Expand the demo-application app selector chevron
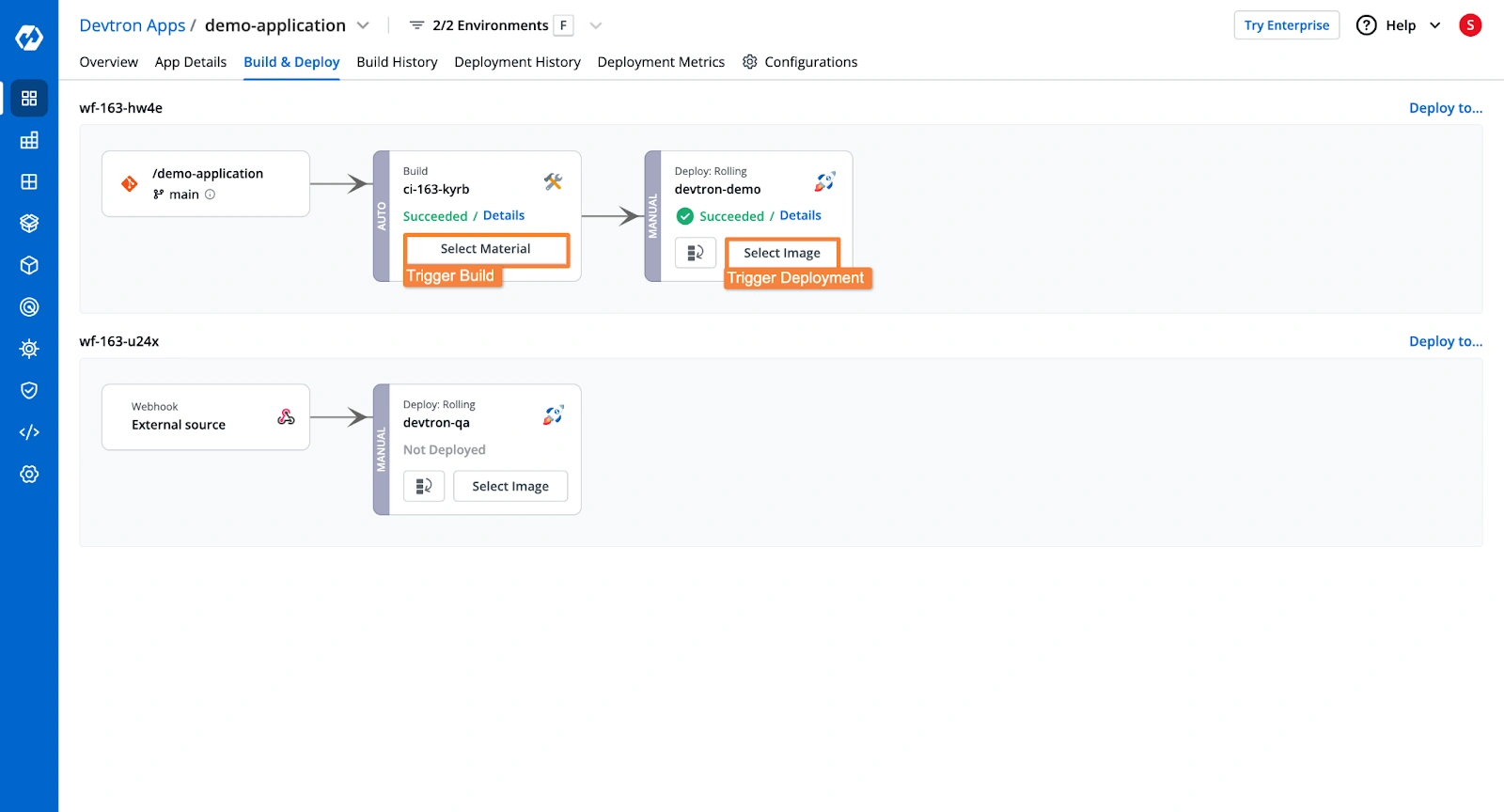The width and height of the screenshot is (1504, 812). [x=363, y=25]
